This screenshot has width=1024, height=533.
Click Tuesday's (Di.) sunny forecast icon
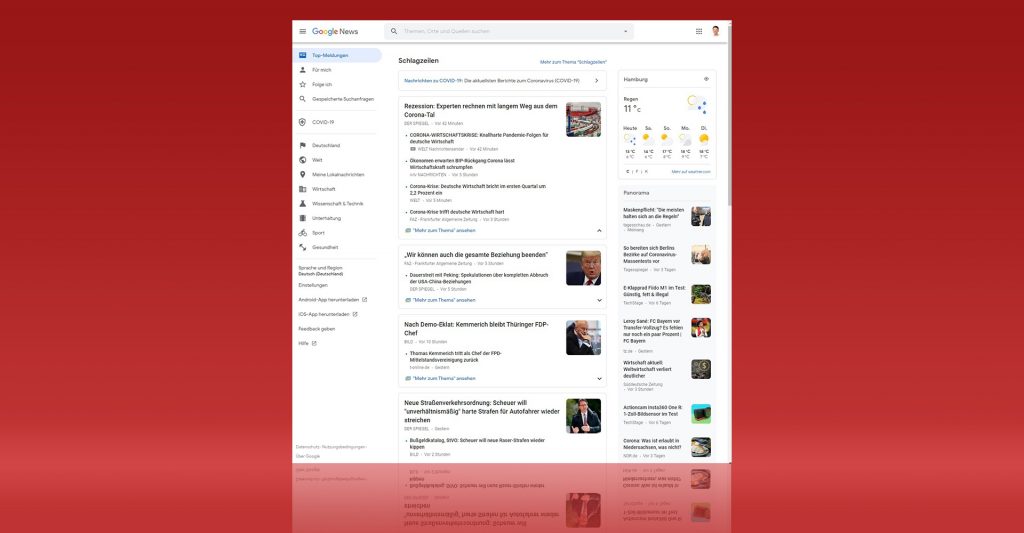[703, 138]
